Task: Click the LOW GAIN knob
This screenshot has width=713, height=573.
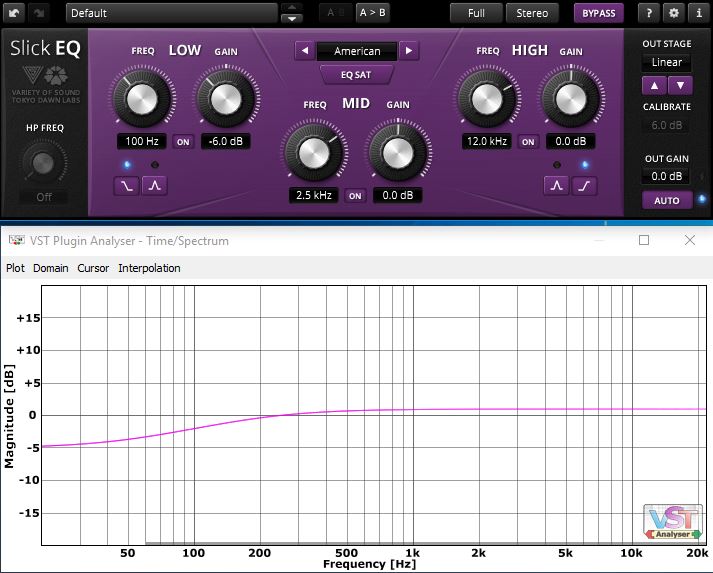Action: tap(226, 98)
